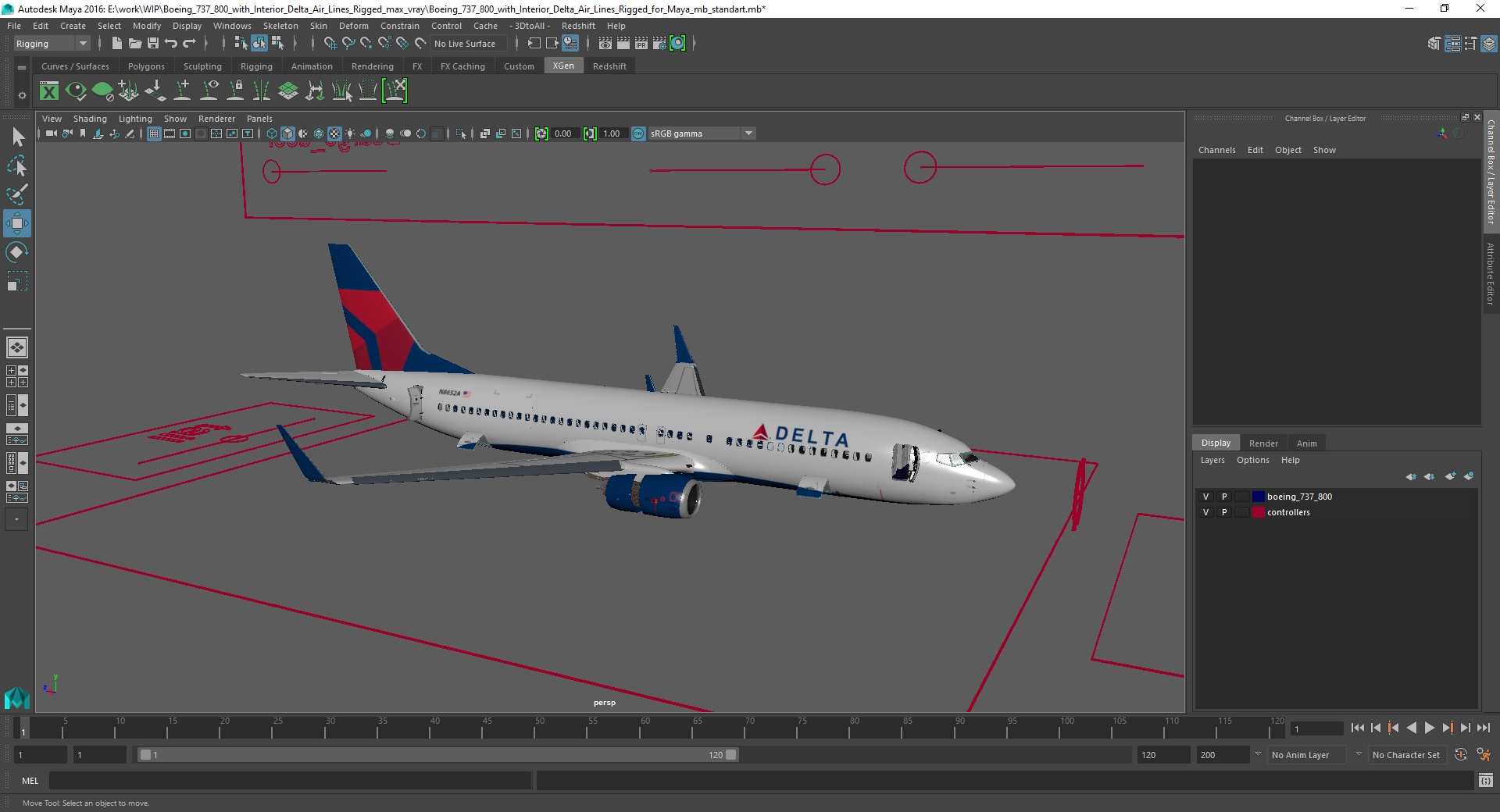Screen dimensions: 1500x812
Task: Toggle viewport grid display
Action: (154, 134)
